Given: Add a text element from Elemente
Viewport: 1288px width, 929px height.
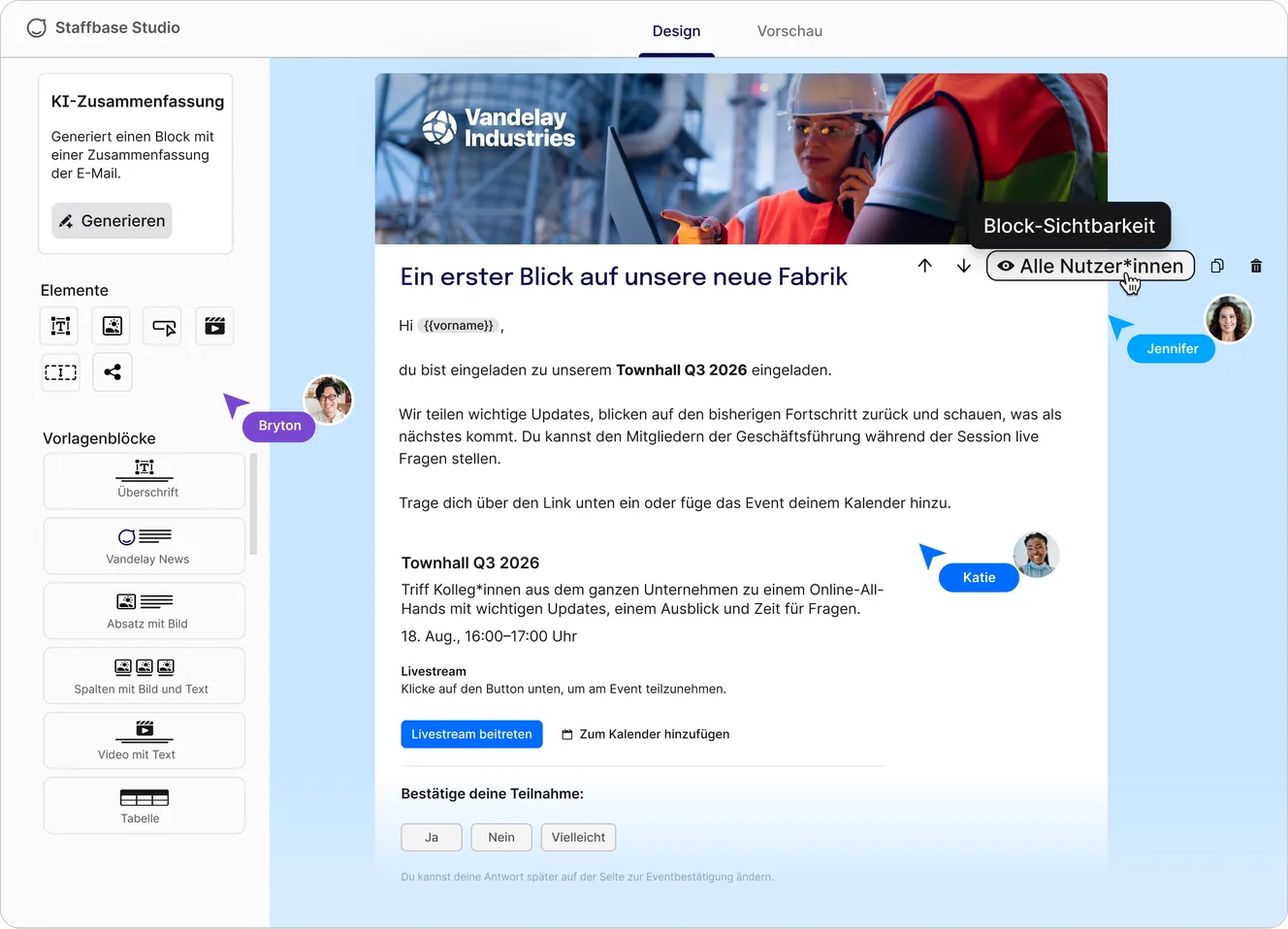Looking at the screenshot, I should point(60,326).
